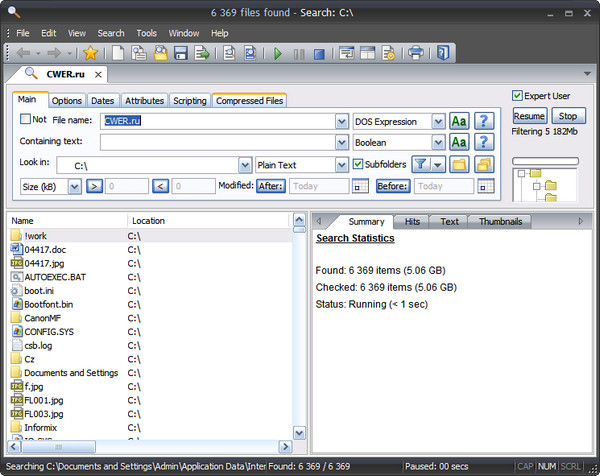Click the blue stop square in toolbar

[x=319, y=53]
